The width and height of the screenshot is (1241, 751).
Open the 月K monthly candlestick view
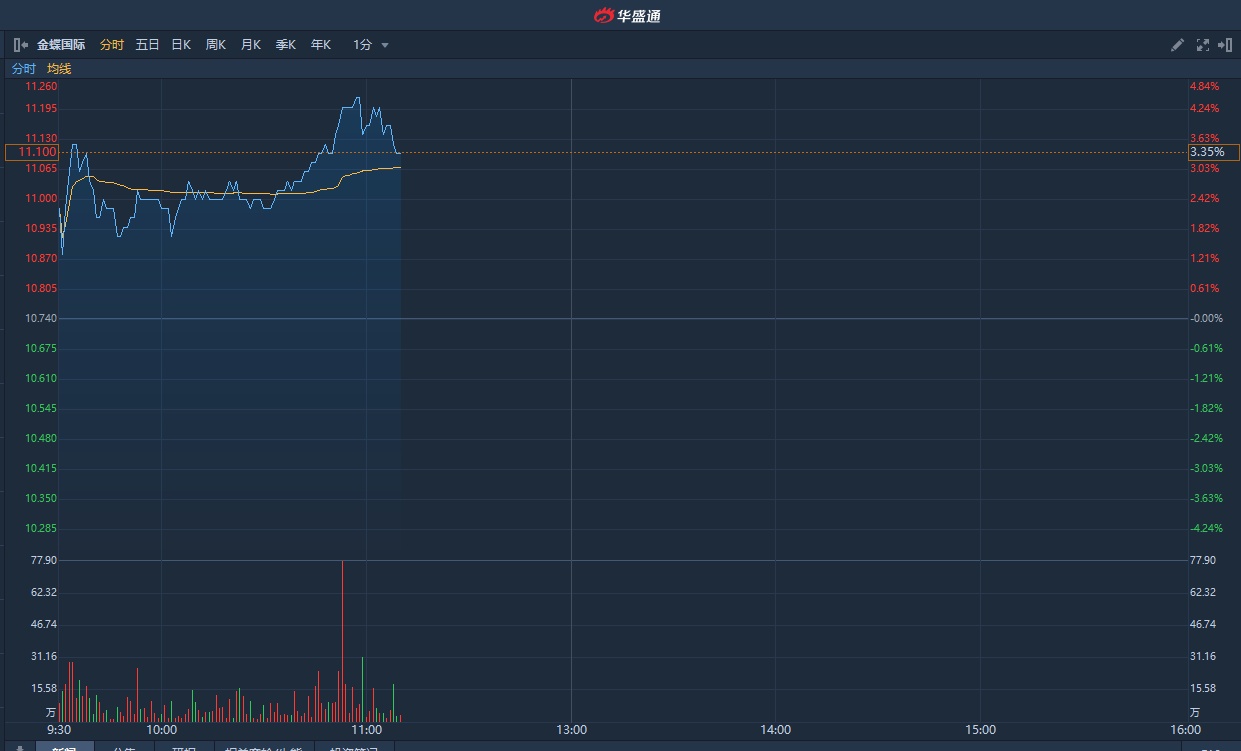[250, 45]
